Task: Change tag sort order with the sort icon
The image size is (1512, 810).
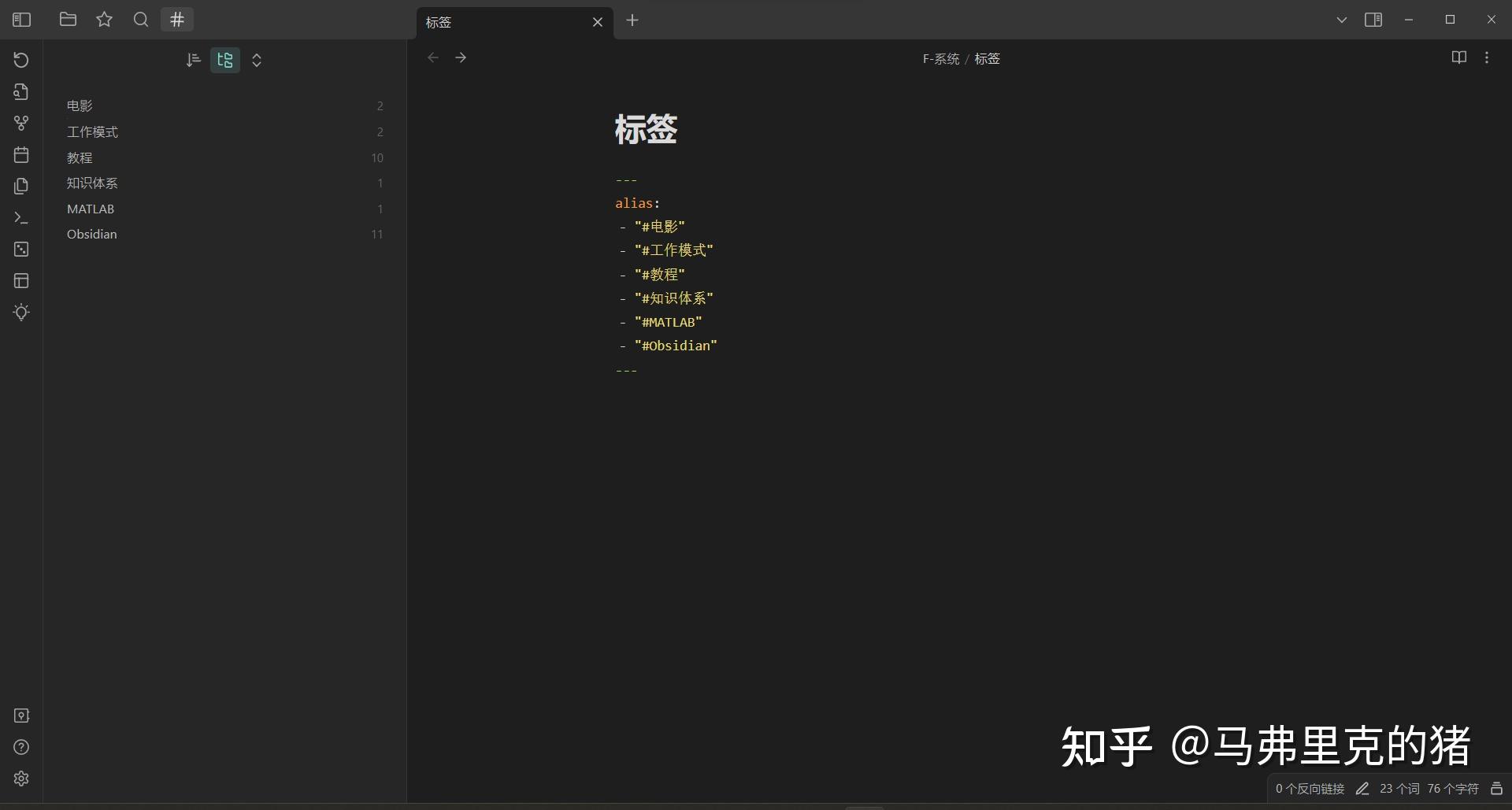Action: click(193, 60)
